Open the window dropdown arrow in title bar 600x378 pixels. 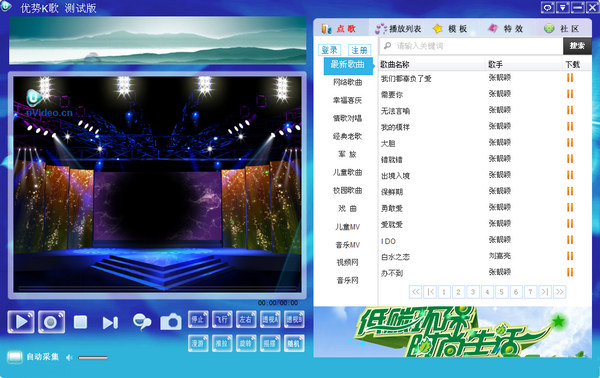click(x=562, y=7)
